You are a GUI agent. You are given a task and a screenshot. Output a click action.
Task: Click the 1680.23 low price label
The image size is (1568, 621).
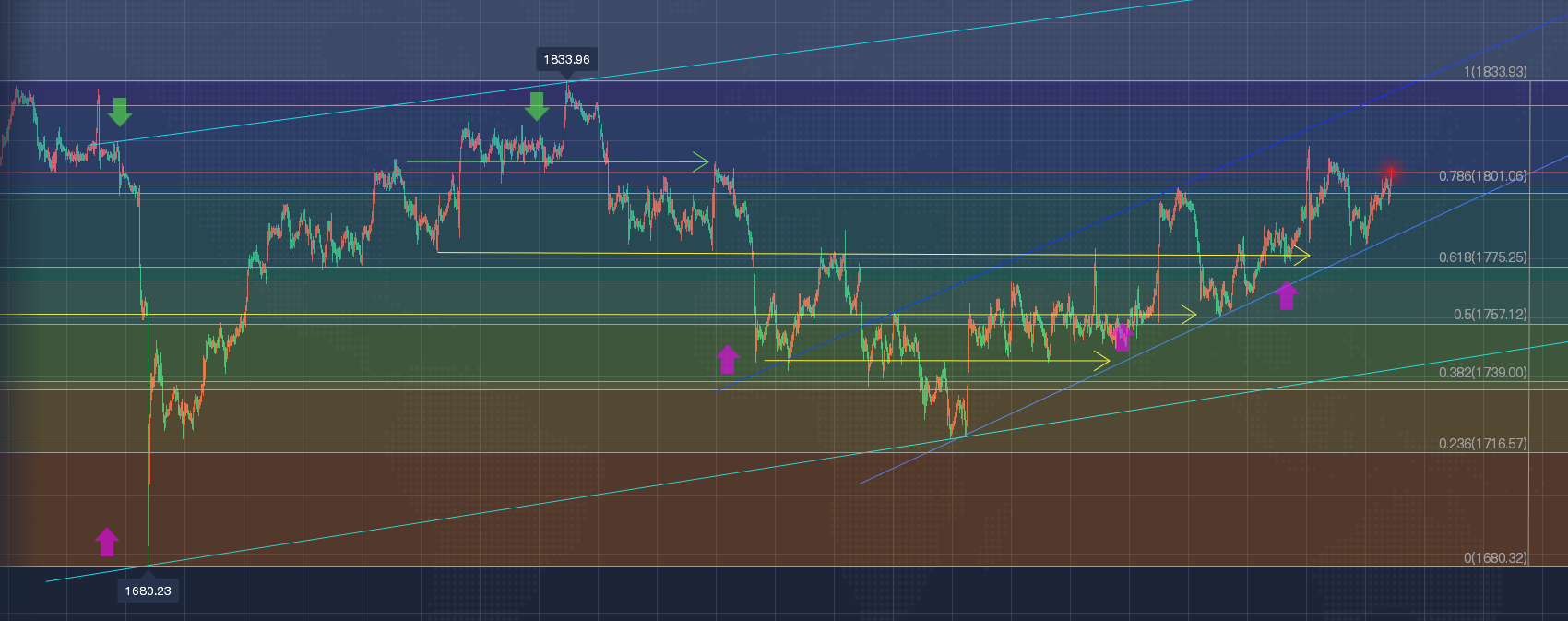click(x=148, y=591)
